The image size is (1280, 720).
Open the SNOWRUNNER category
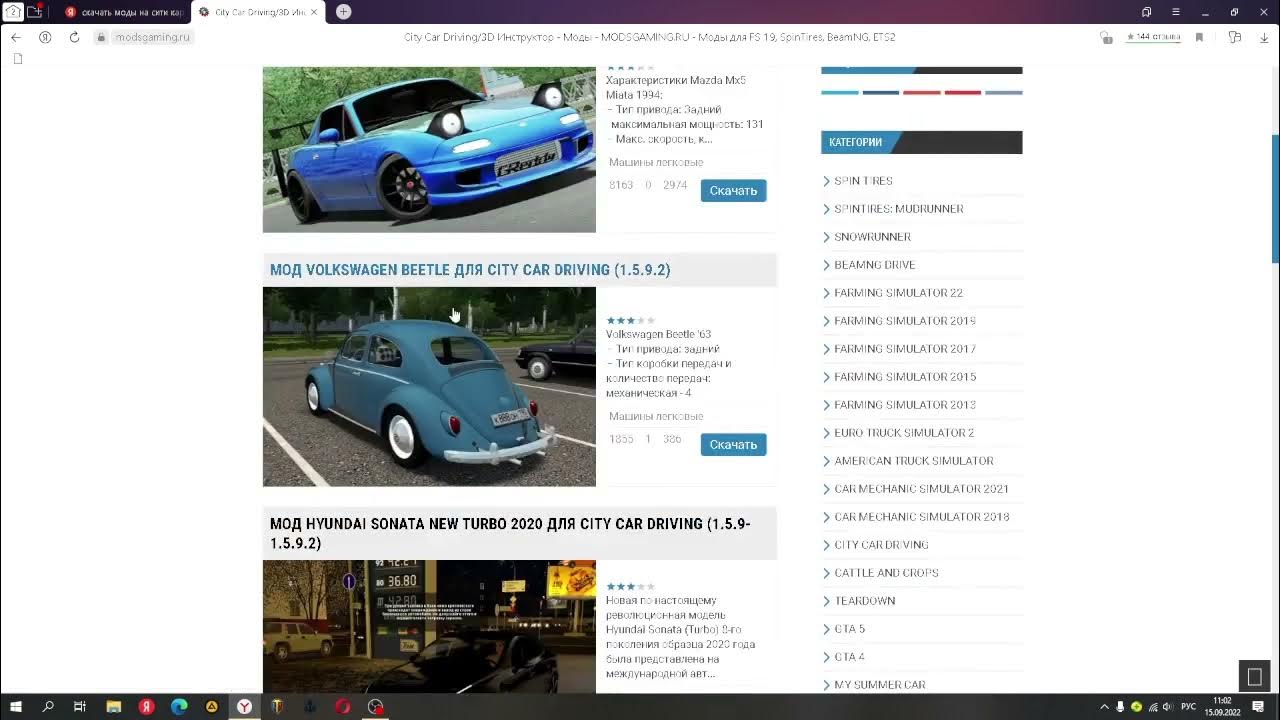[x=872, y=237]
